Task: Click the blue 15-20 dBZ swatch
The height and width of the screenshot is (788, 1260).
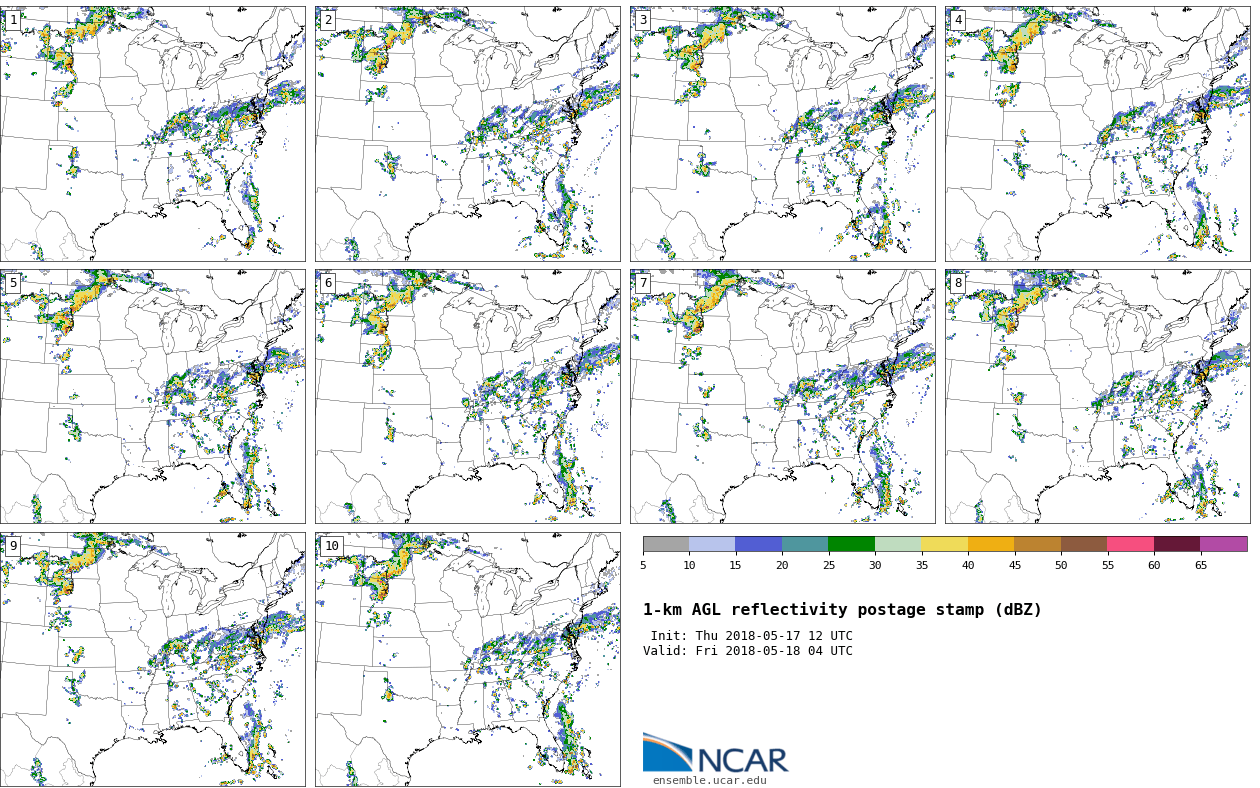Action: pos(758,544)
